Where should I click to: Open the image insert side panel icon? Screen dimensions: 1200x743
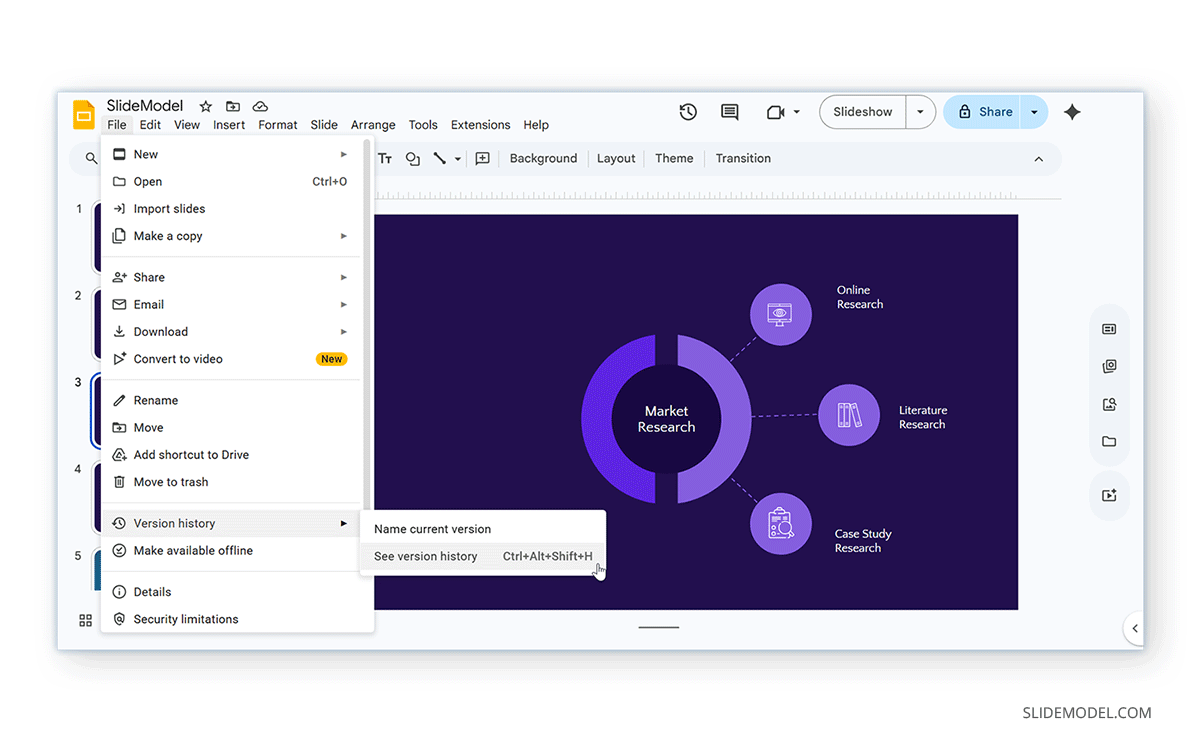[x=1109, y=404]
